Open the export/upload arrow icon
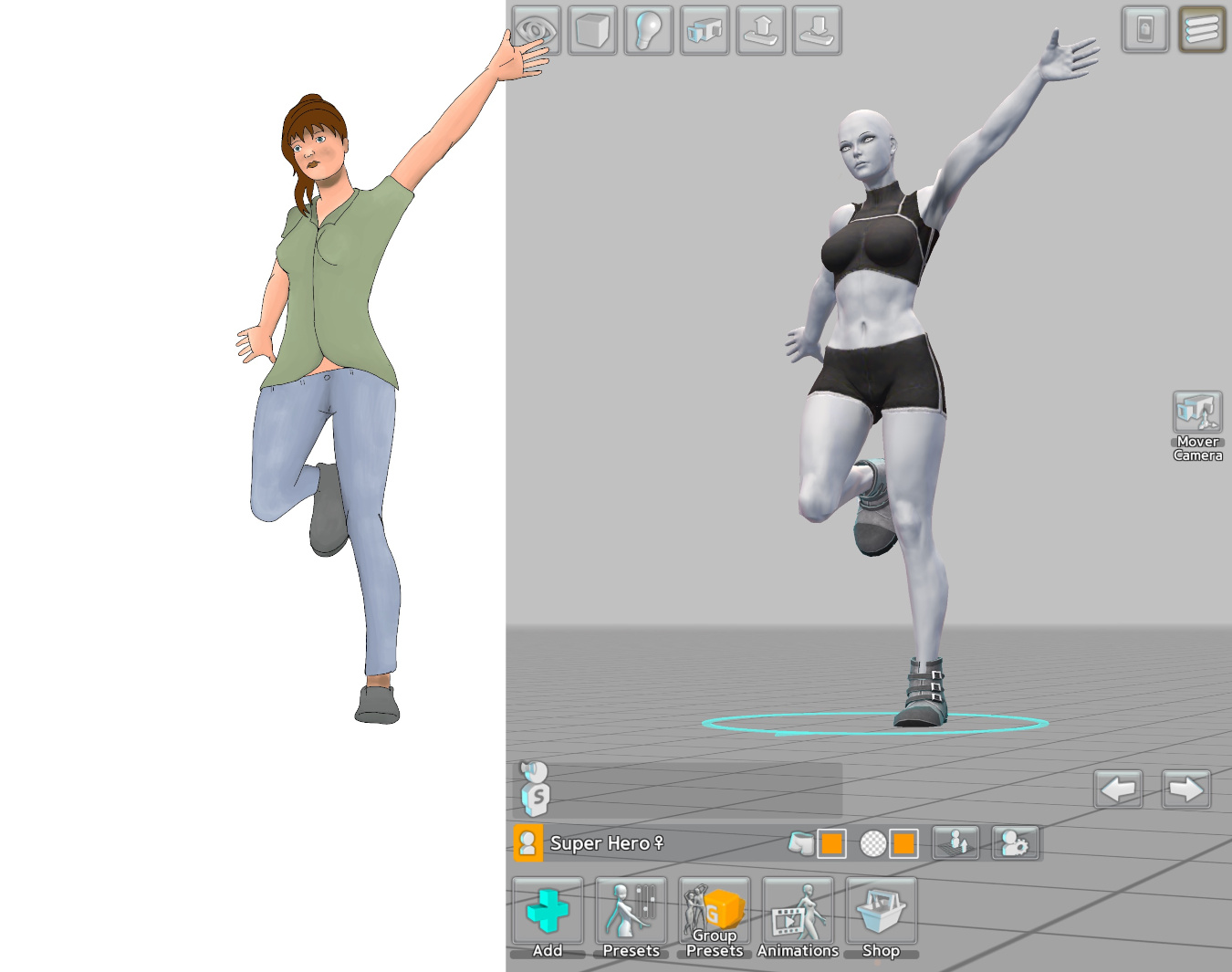Viewport: 1232px width, 972px height. click(760, 30)
